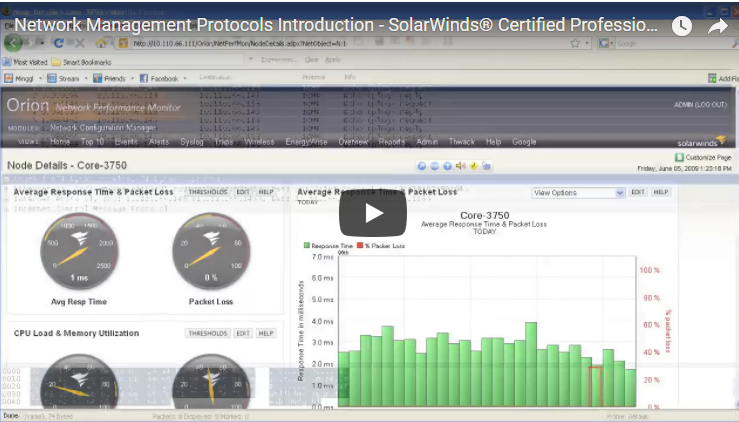Open the Overview view
This screenshot has height=422, width=739.
(353, 141)
